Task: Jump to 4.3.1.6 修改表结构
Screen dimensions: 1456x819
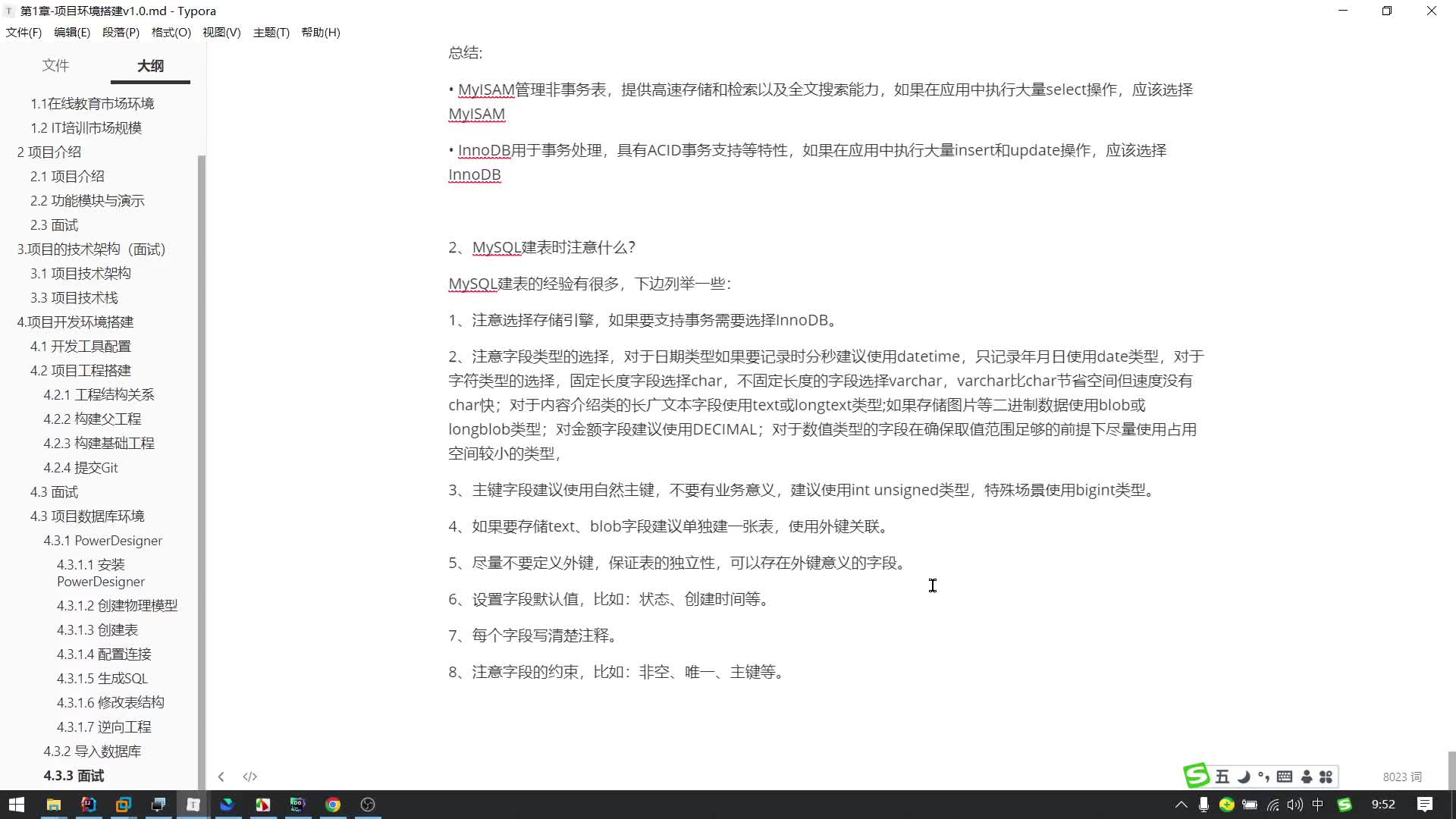Action: coord(110,702)
